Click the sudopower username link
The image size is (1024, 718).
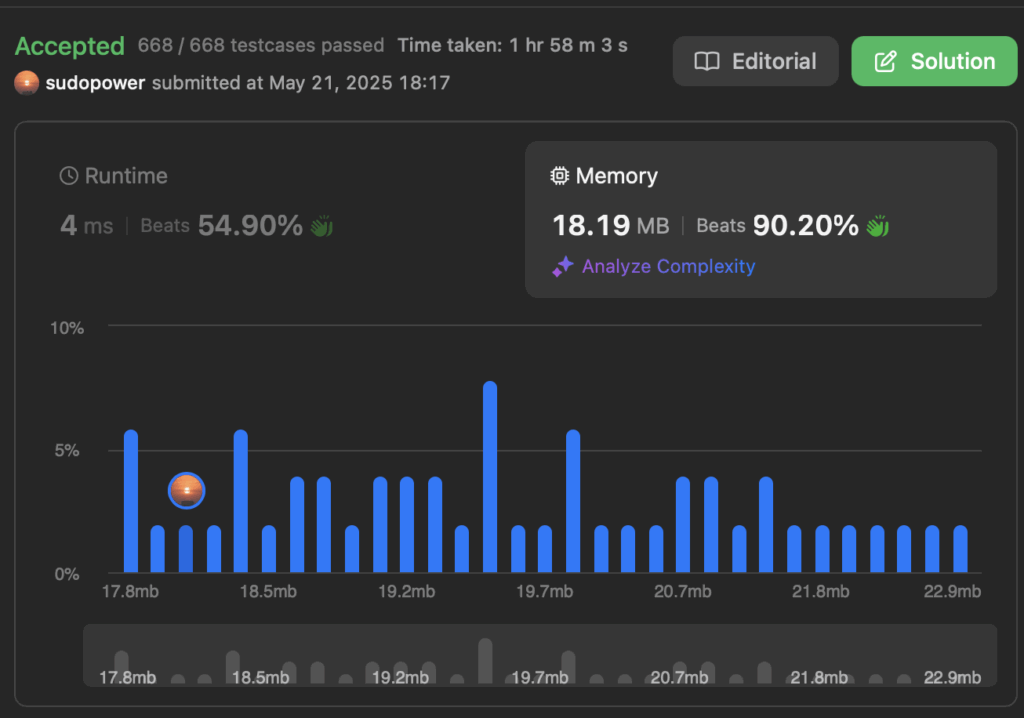[x=95, y=83]
